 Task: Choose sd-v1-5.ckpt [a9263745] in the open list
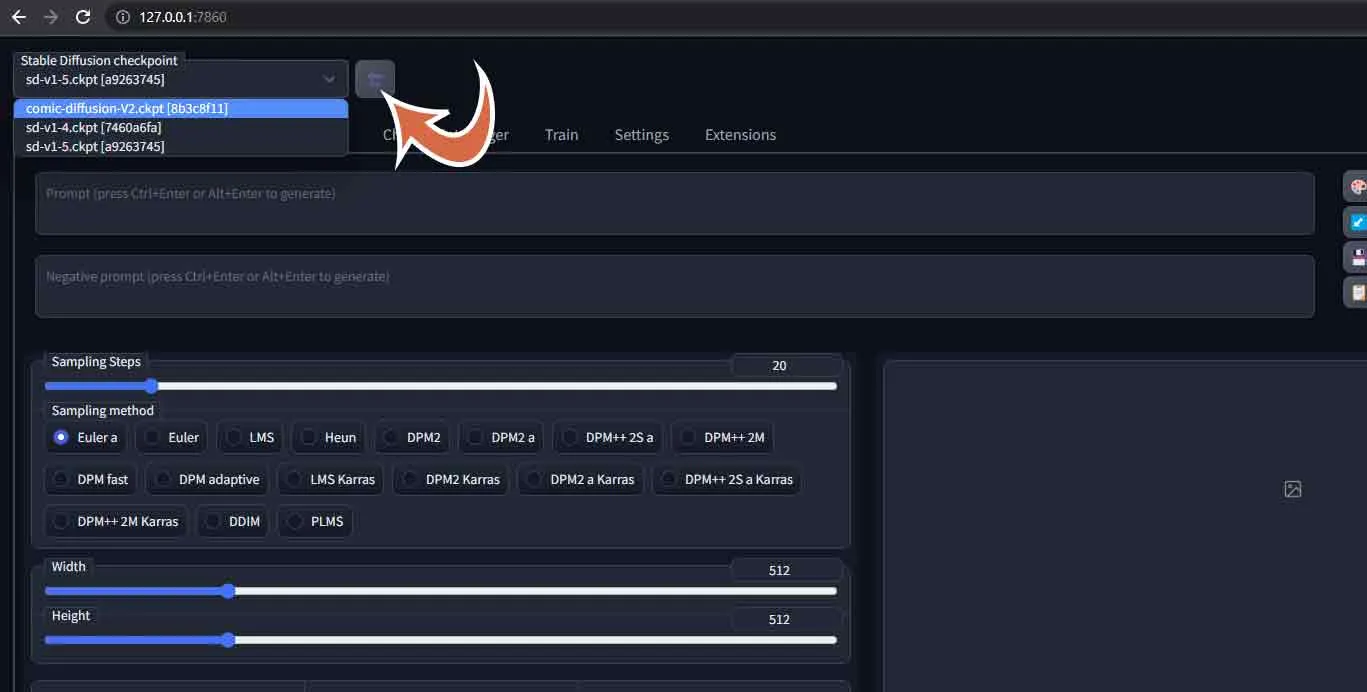coord(181,146)
